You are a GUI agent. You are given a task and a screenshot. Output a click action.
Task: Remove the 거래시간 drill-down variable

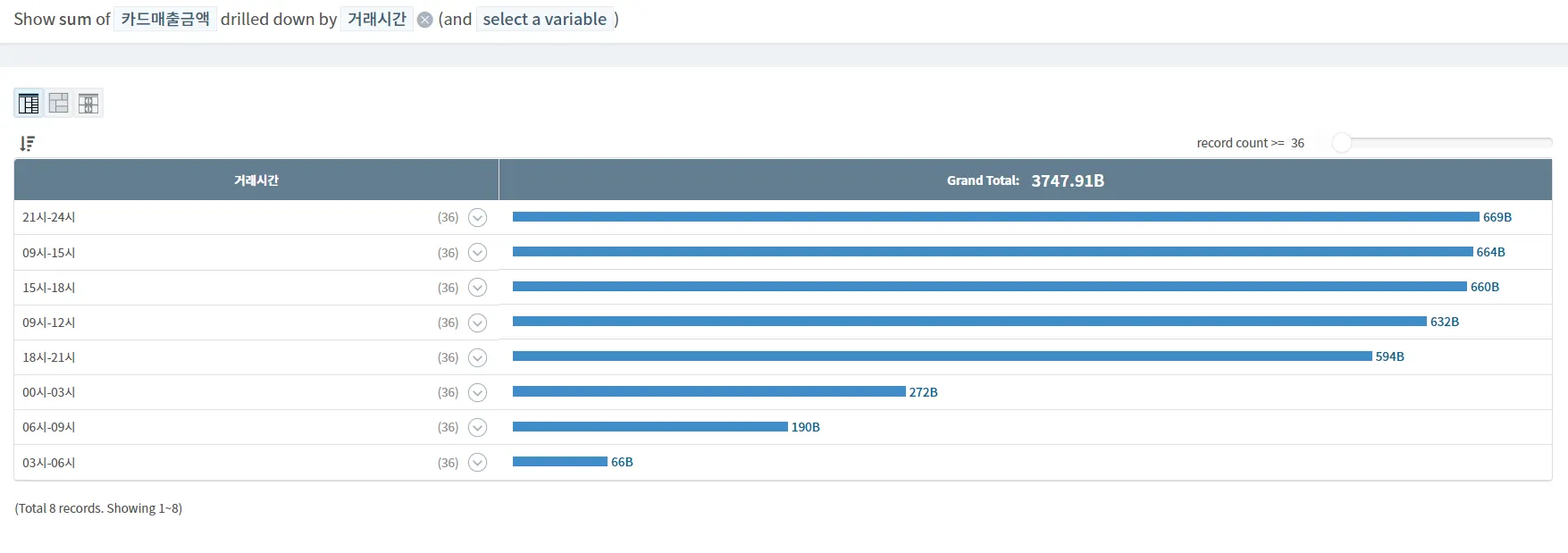[425, 20]
